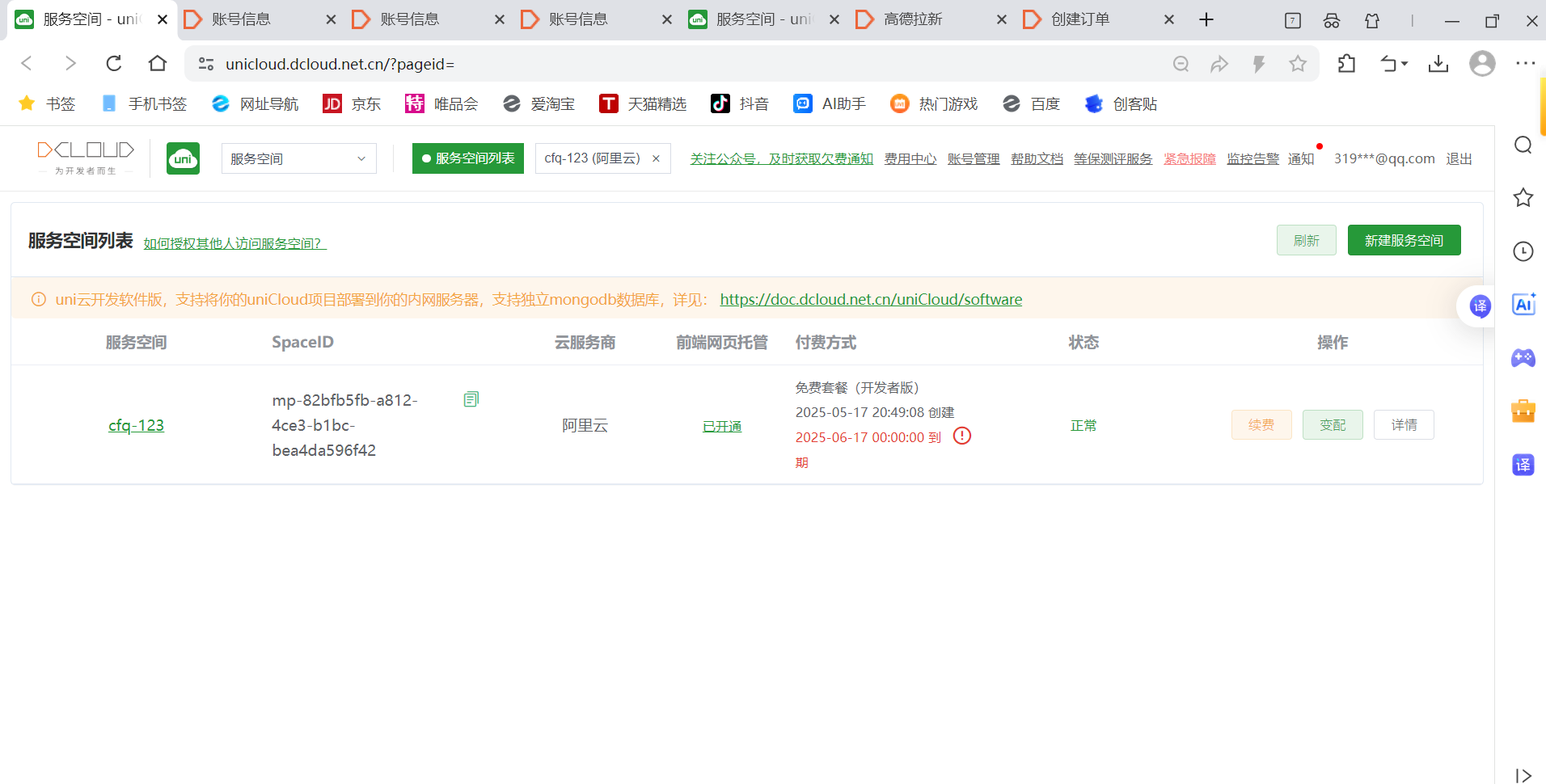Open the DCloud logo home link

(x=86, y=158)
